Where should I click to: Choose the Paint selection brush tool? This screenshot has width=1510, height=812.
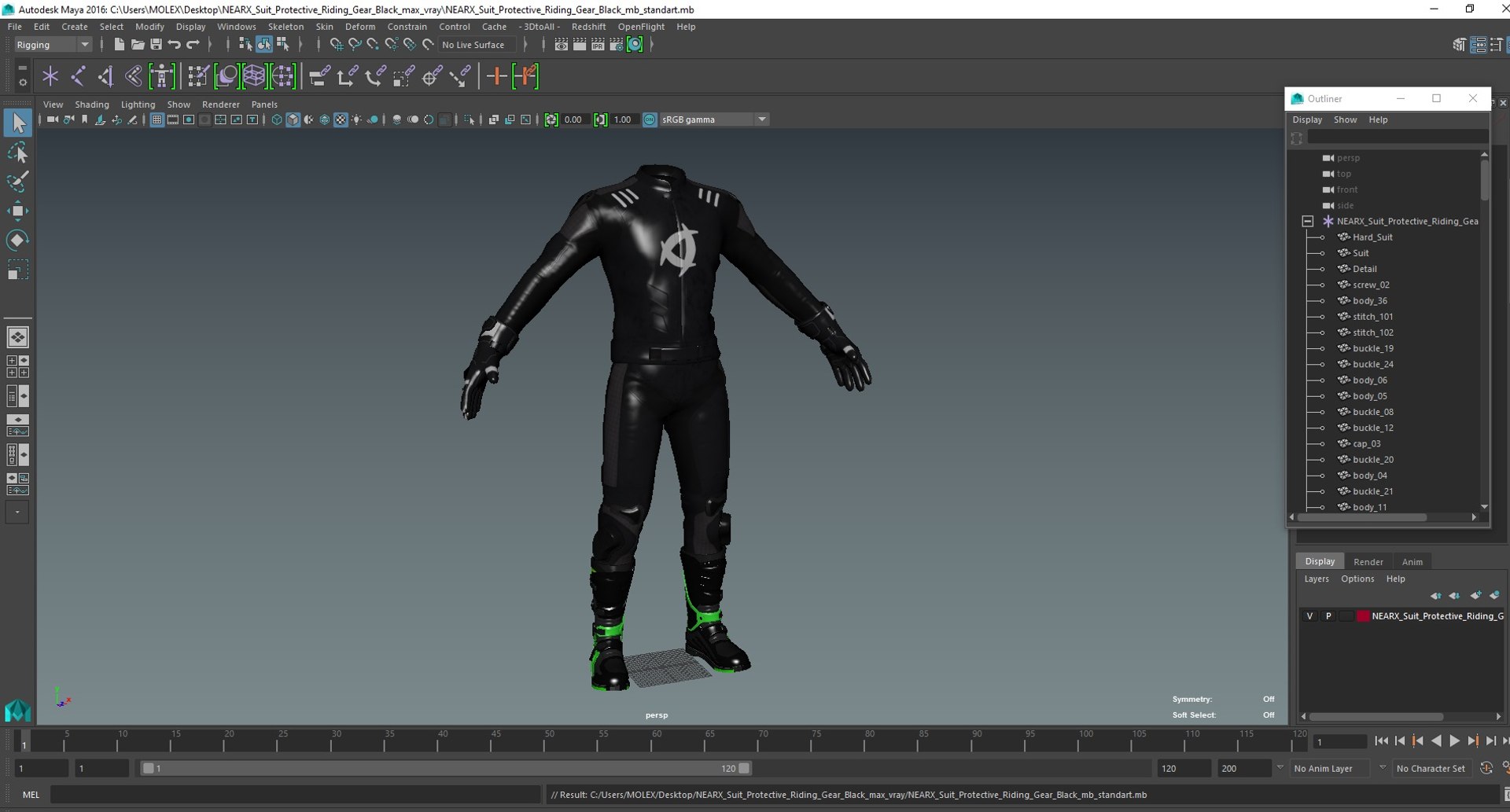18,182
